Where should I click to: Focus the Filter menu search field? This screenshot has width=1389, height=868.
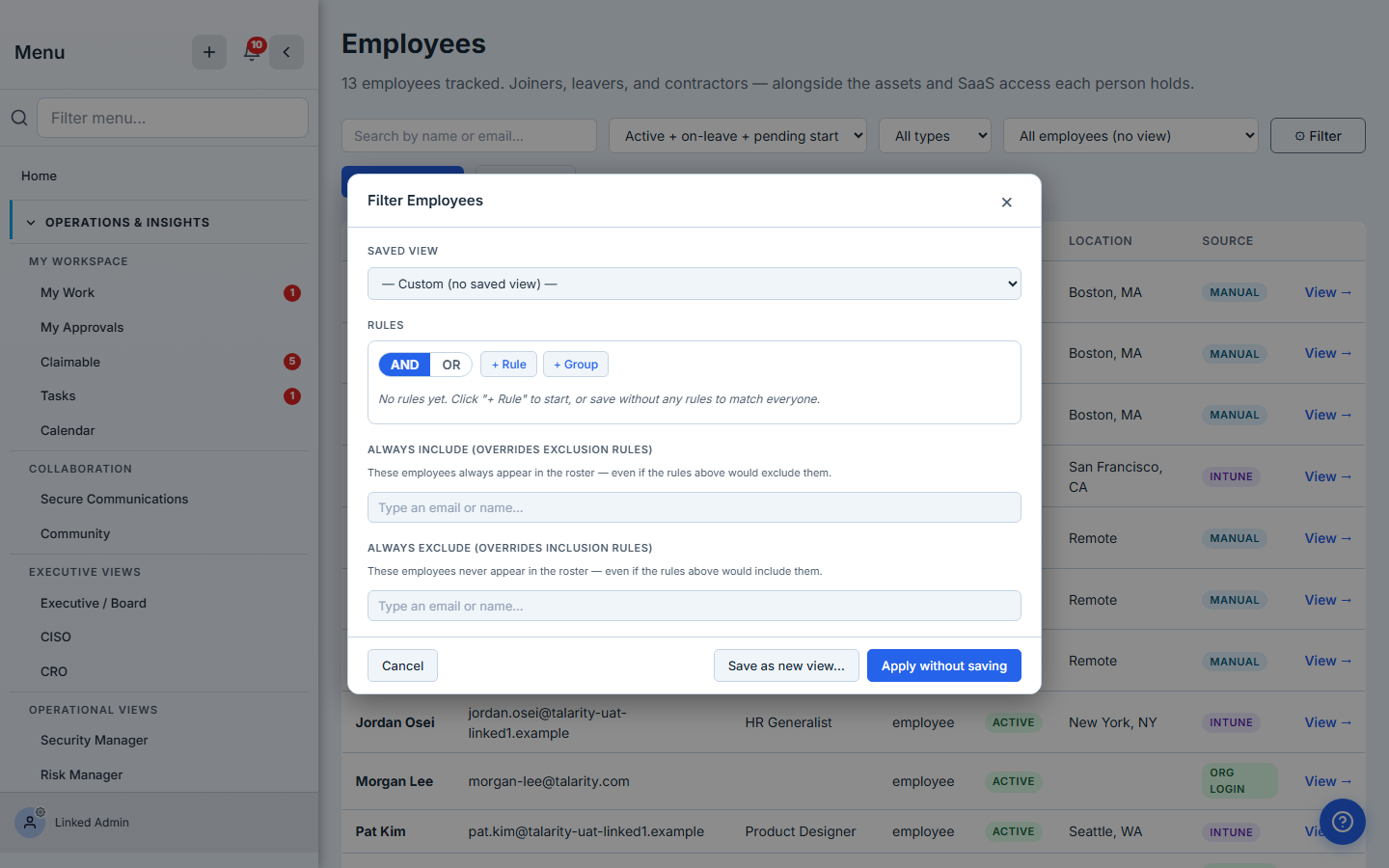173,118
